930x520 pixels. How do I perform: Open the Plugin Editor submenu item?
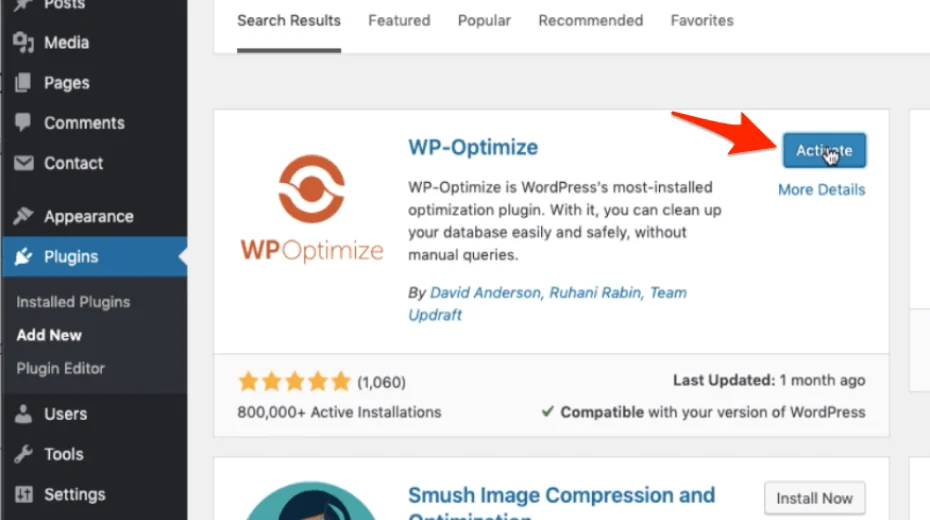click(x=60, y=368)
